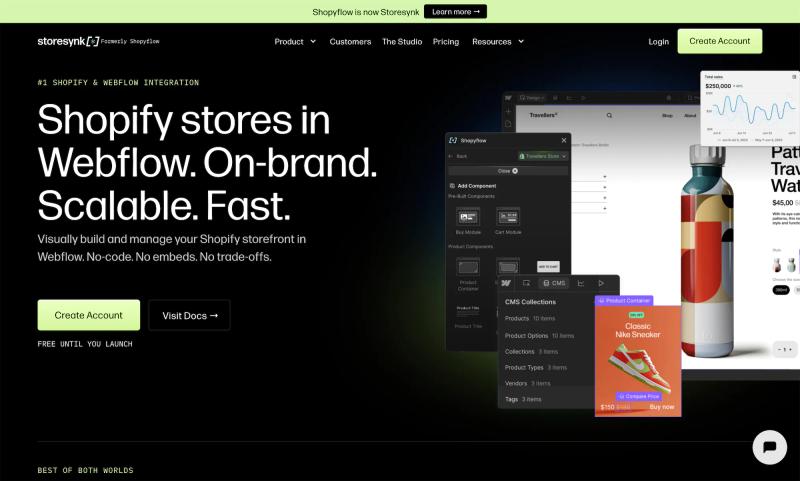Screen dimensions: 800x481
Task: Click the second bottle style swatch thumbnail
Action: click(791, 265)
